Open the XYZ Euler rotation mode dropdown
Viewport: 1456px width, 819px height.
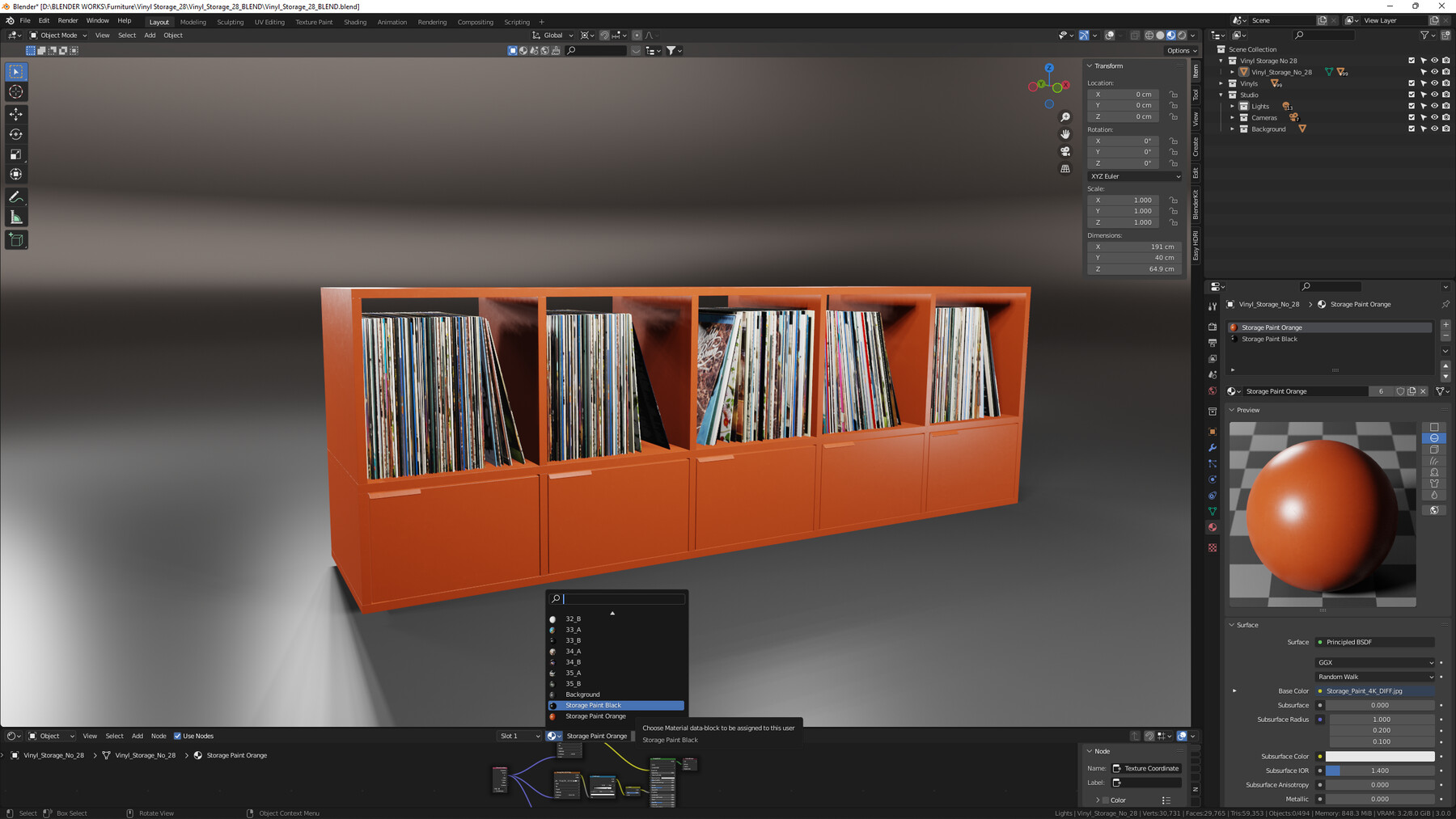tap(1134, 176)
